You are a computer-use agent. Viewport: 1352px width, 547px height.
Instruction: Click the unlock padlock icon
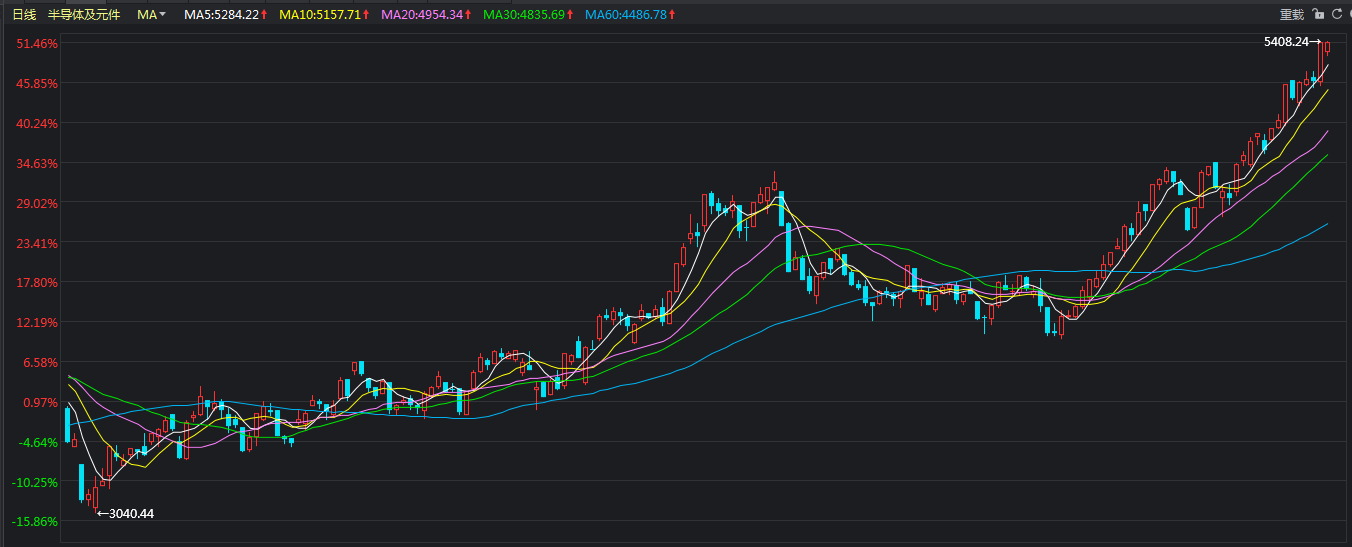pyautogui.click(x=1318, y=14)
